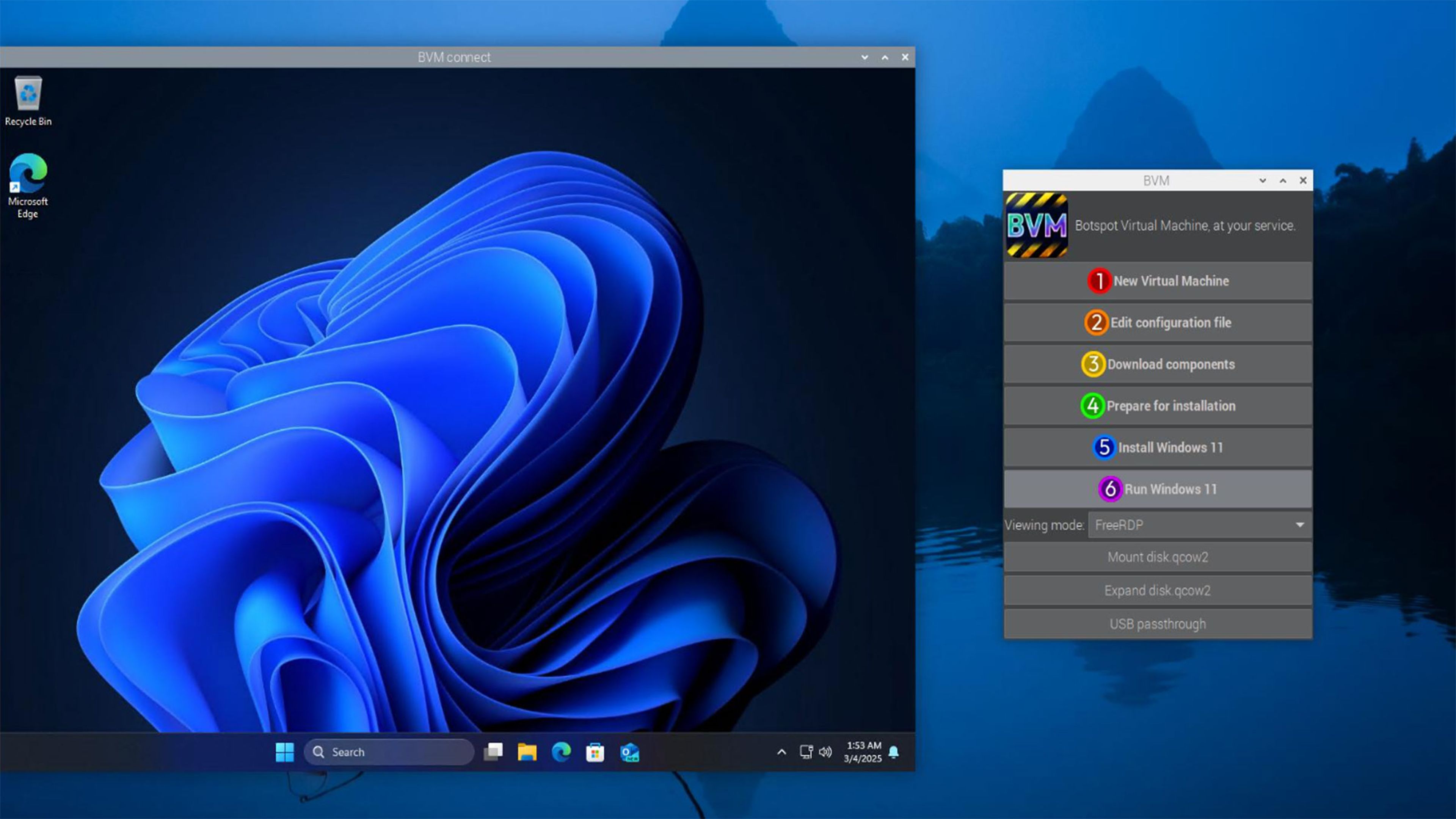Click the Download components button
Screen dimensions: 1456x819
point(1158,364)
